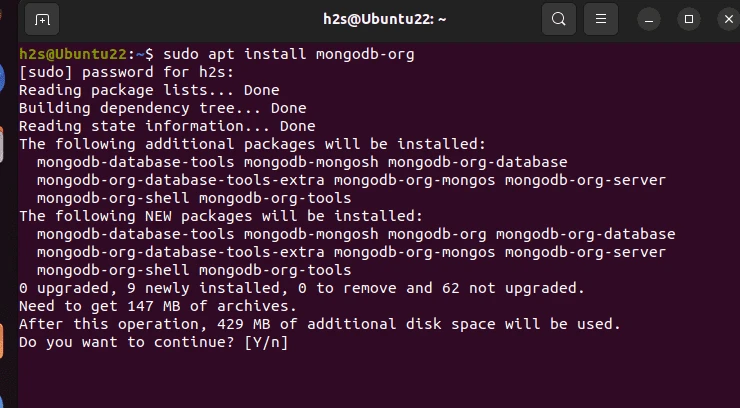Click the Reading package lists line
Viewport: 740px width, 408px height.
tap(149, 90)
